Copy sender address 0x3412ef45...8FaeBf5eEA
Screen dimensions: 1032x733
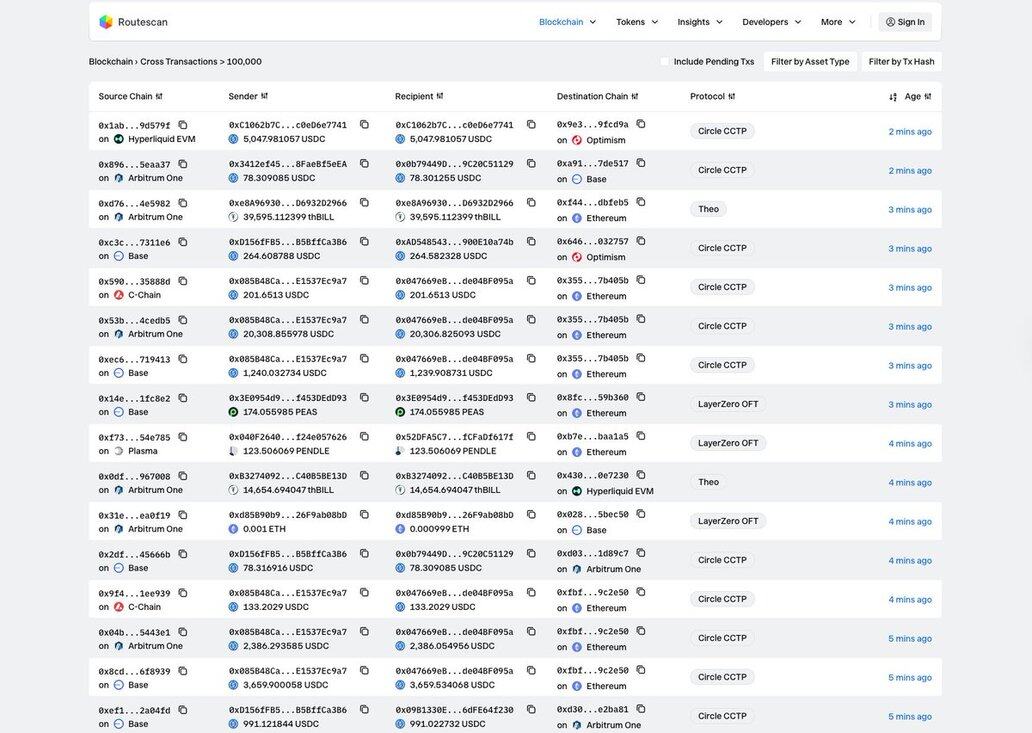(364, 164)
